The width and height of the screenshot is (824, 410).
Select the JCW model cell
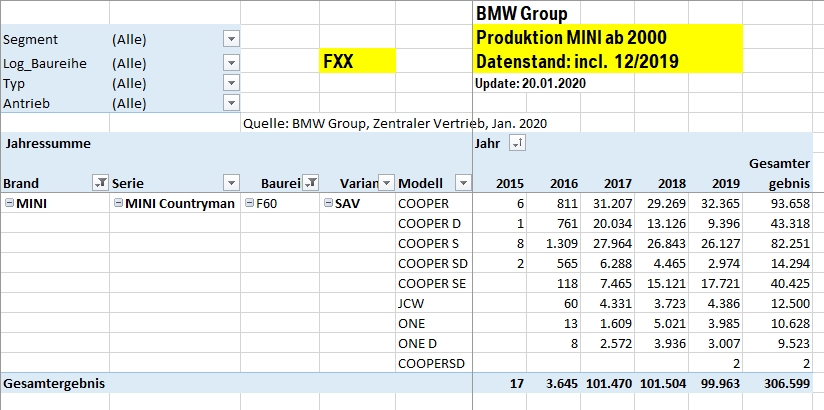pyautogui.click(x=434, y=303)
